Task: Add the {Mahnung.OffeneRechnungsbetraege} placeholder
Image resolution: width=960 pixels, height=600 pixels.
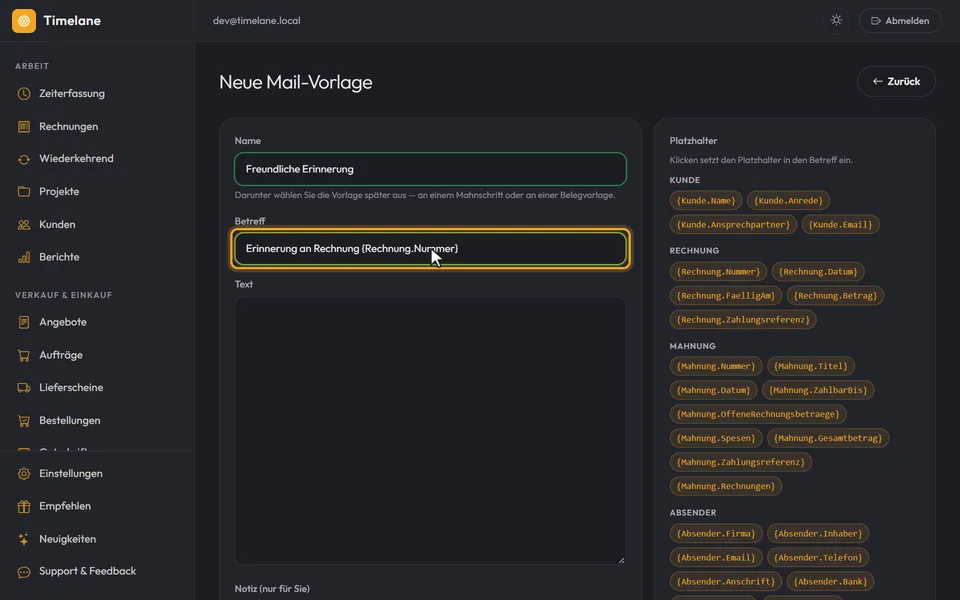Action: pyautogui.click(x=758, y=414)
